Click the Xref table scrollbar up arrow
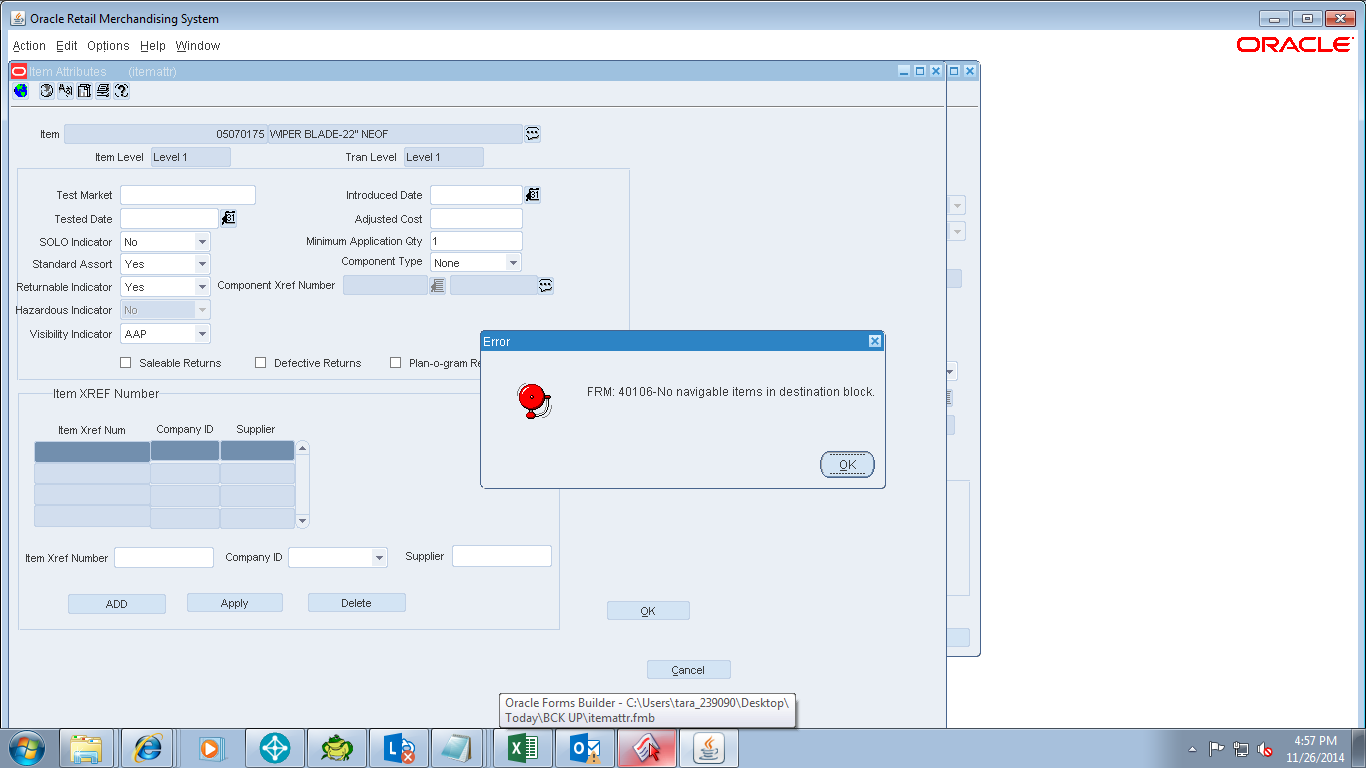1366x768 pixels. click(x=303, y=448)
